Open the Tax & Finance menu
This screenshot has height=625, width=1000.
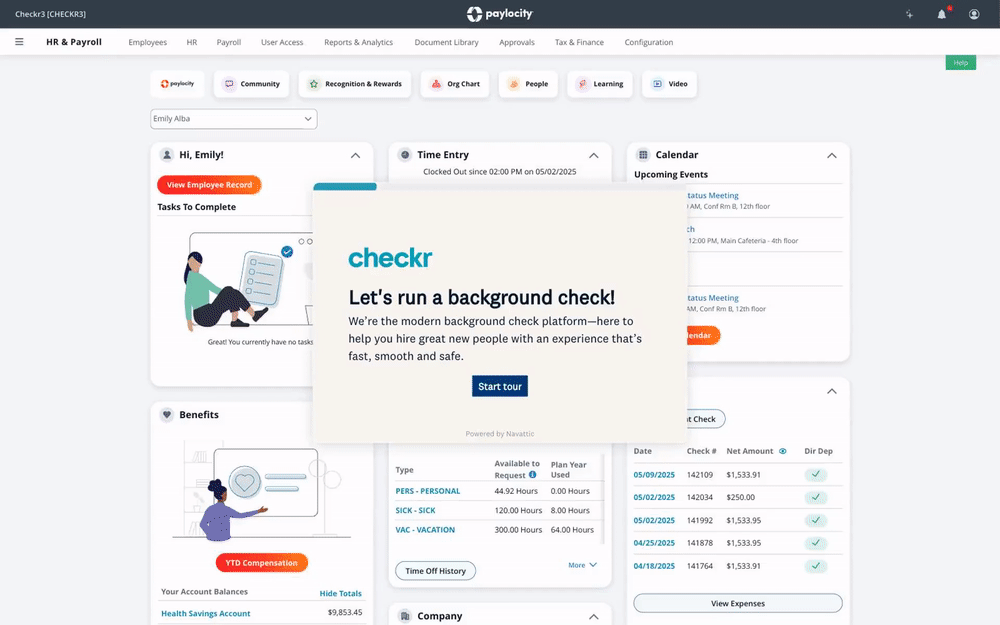579,42
